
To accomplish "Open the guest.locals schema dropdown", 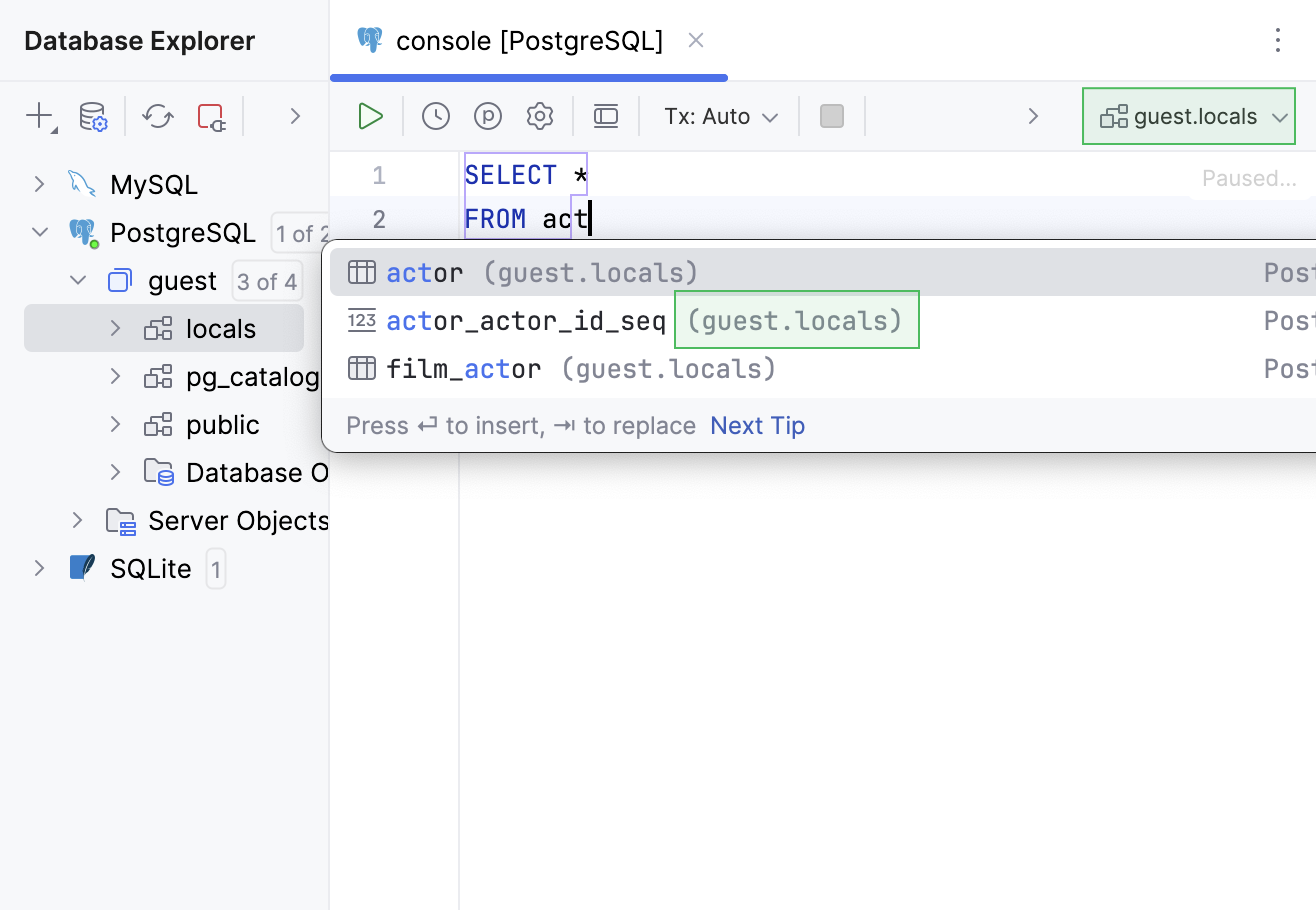I will pos(1189,117).
